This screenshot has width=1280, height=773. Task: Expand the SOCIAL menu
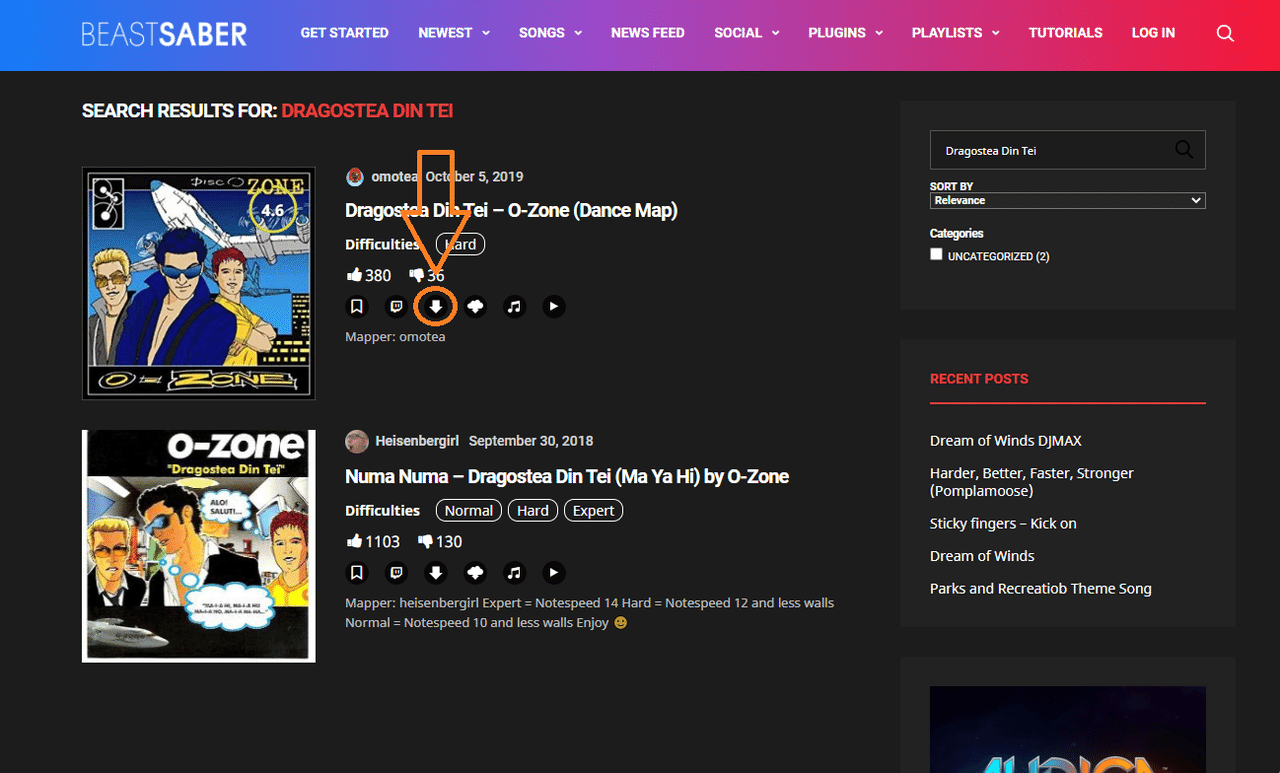click(746, 33)
